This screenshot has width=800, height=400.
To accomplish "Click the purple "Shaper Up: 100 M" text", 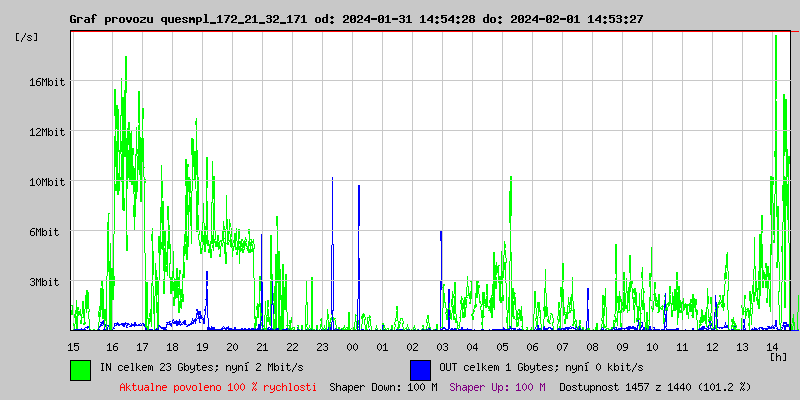I will (x=497, y=387).
